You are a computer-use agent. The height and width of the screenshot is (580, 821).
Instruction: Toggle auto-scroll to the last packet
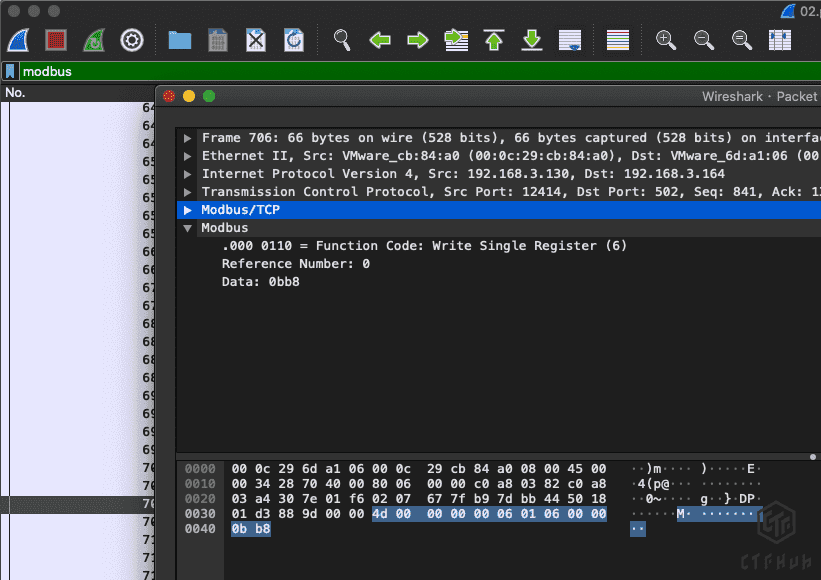click(x=570, y=40)
